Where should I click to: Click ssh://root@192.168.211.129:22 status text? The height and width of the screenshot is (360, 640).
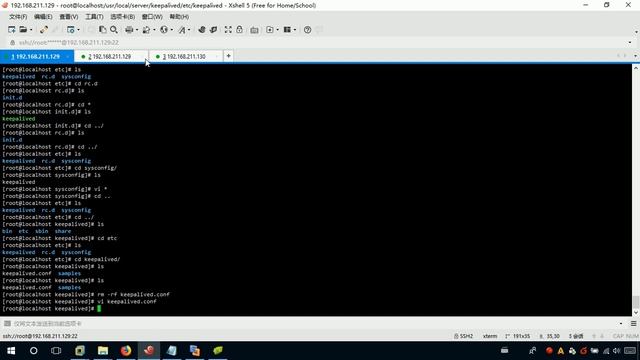(x=40, y=336)
